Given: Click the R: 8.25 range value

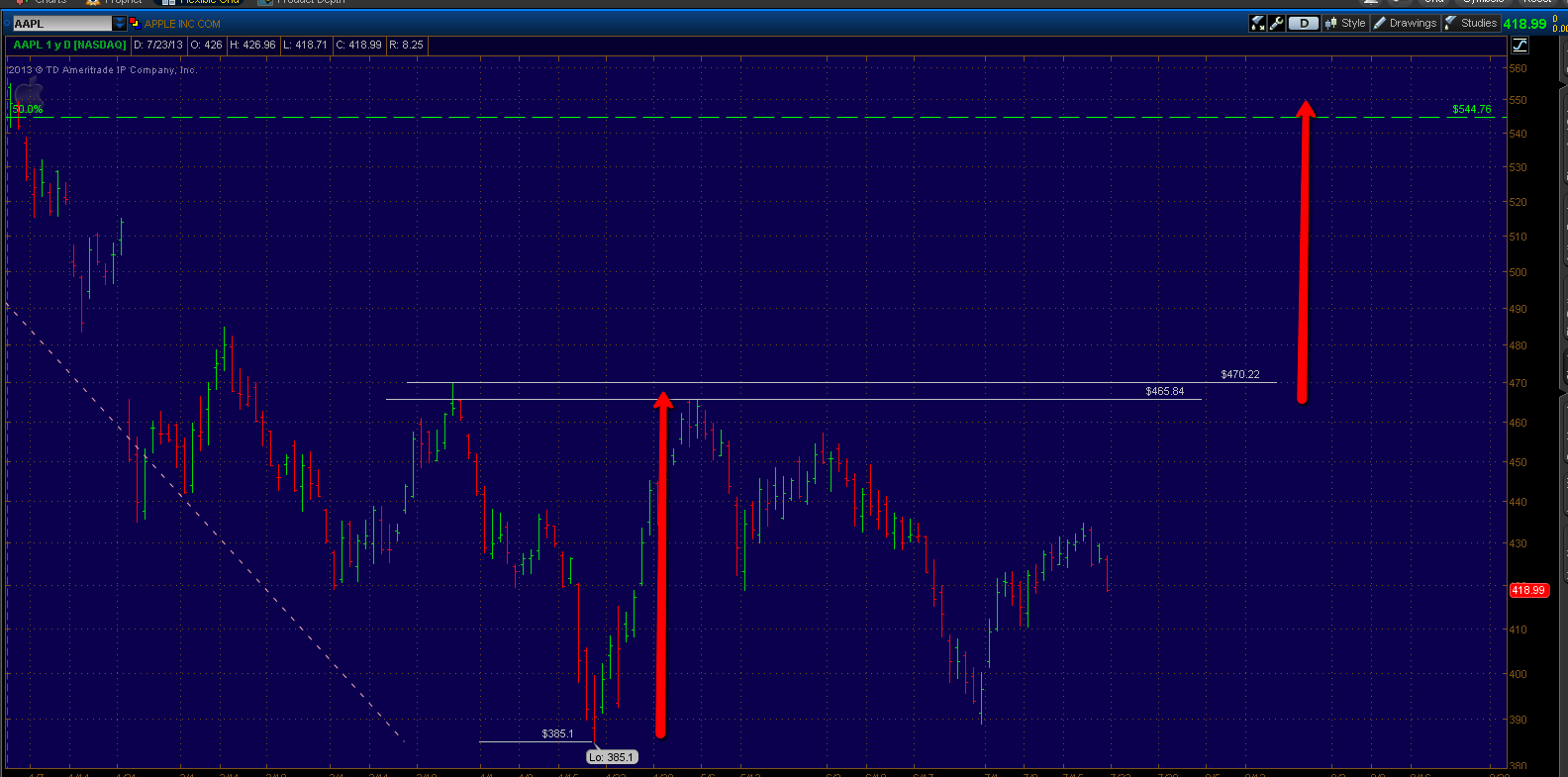Looking at the screenshot, I should pos(406,45).
